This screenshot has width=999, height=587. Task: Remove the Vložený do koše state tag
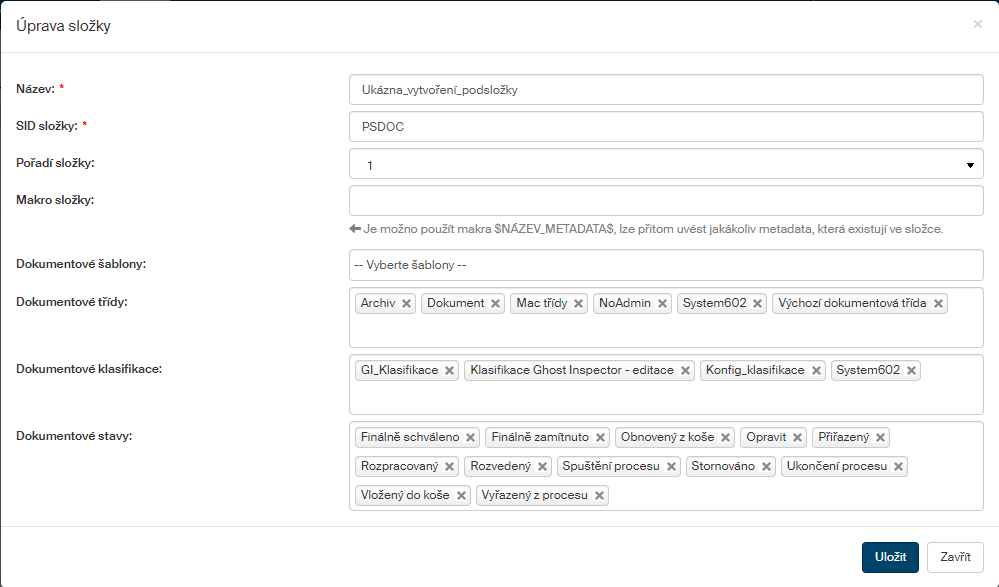461,496
